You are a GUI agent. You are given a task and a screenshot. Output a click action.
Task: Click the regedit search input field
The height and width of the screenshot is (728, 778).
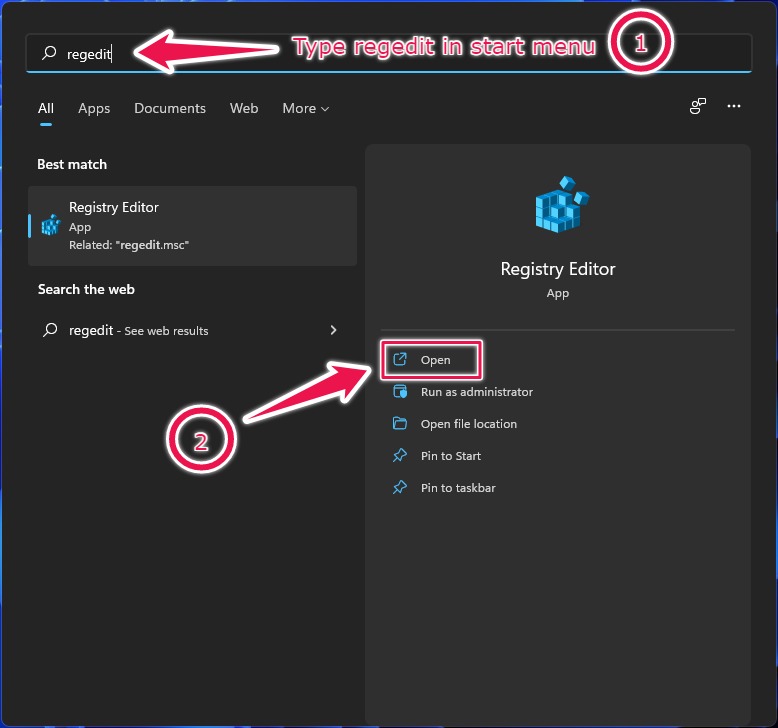pyautogui.click(x=389, y=53)
